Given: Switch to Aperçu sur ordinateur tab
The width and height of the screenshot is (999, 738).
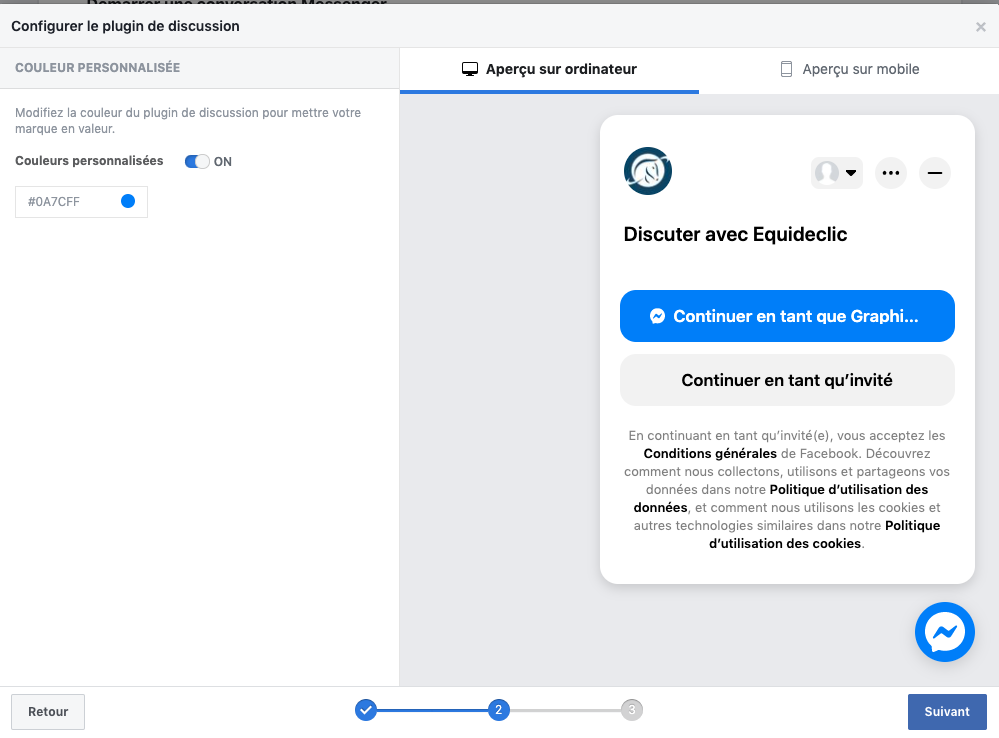Looking at the screenshot, I should (x=549, y=69).
